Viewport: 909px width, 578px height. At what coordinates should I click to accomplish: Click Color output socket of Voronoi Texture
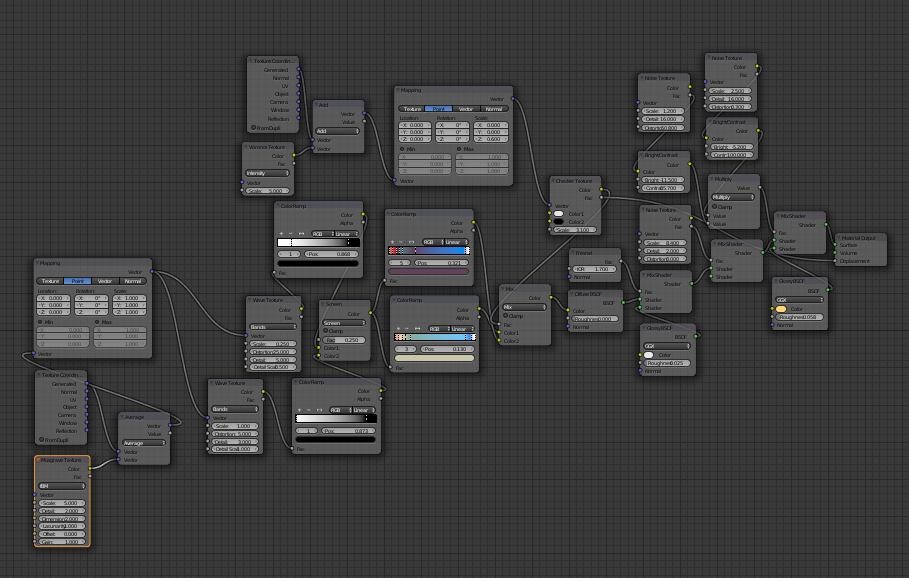click(x=294, y=155)
